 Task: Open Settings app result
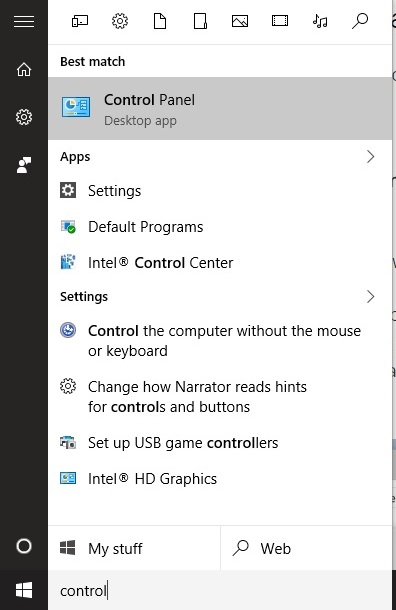(x=220, y=191)
